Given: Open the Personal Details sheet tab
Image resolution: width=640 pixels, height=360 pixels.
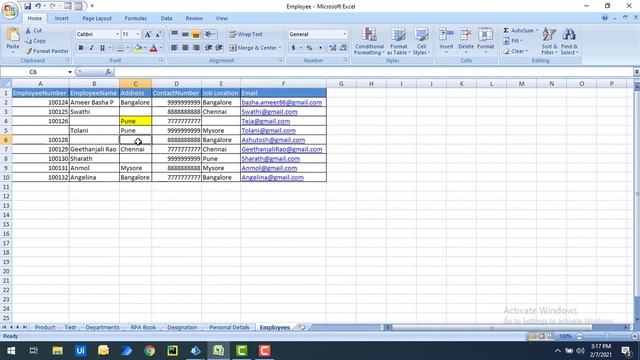Looking at the screenshot, I should [229, 327].
